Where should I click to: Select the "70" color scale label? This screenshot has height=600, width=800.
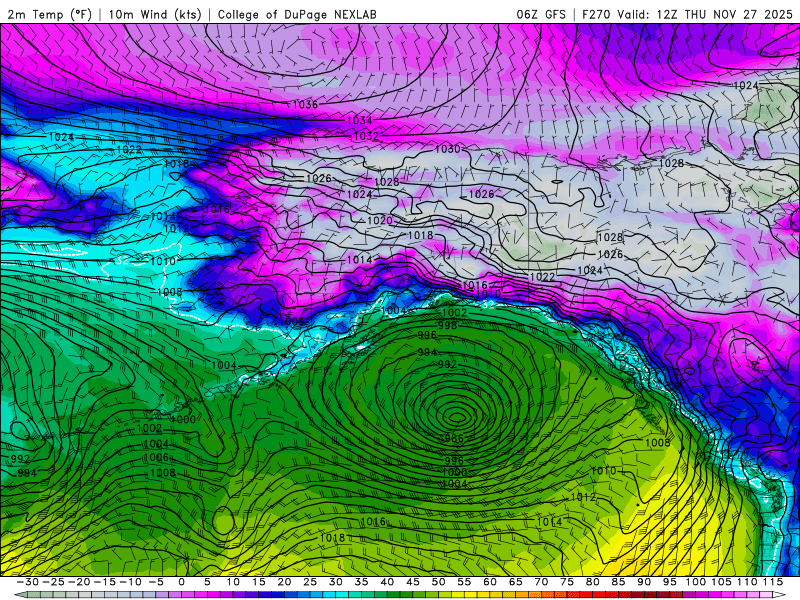pyautogui.click(x=541, y=582)
